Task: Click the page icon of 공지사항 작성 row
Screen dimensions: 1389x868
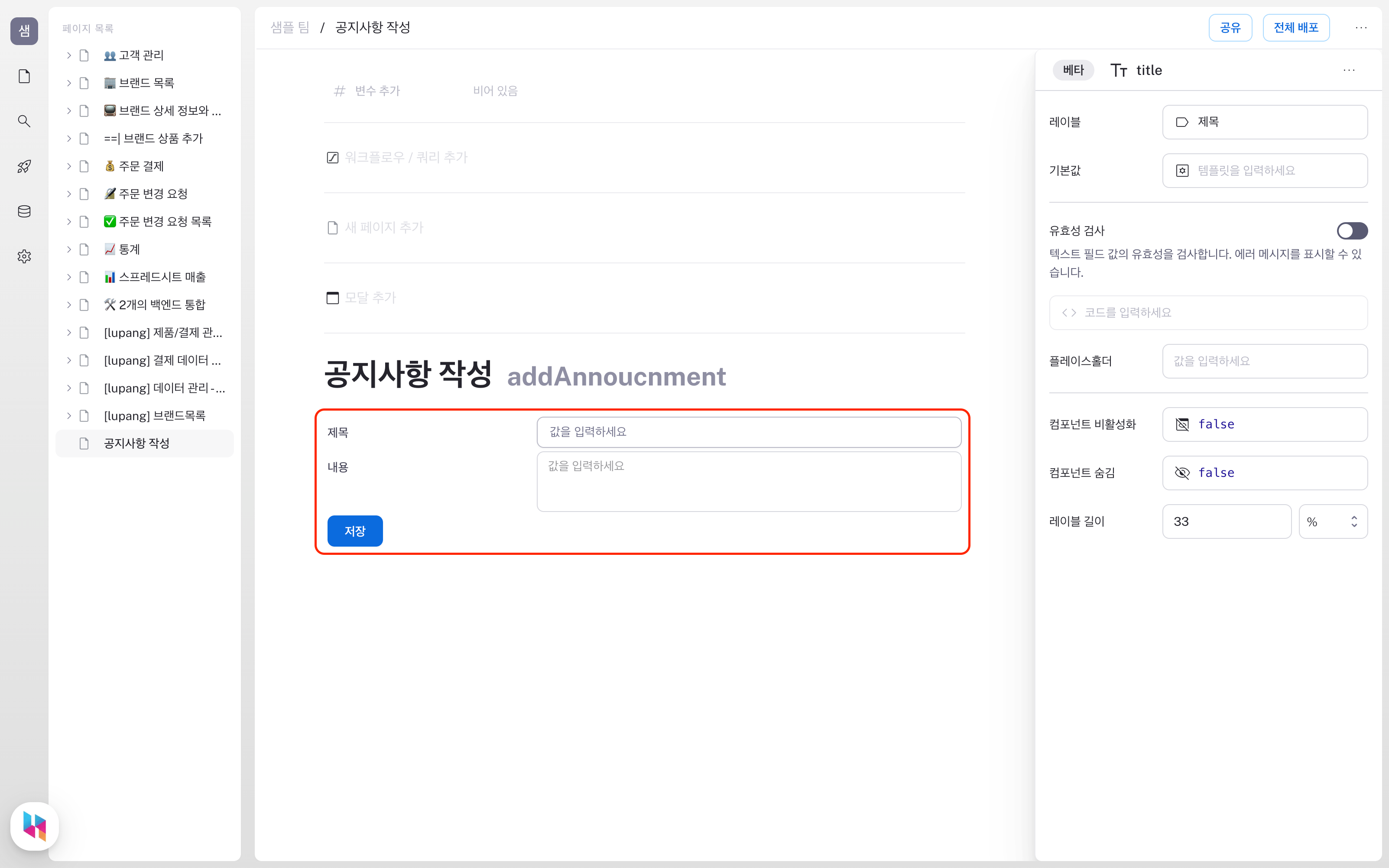Action: click(x=84, y=443)
